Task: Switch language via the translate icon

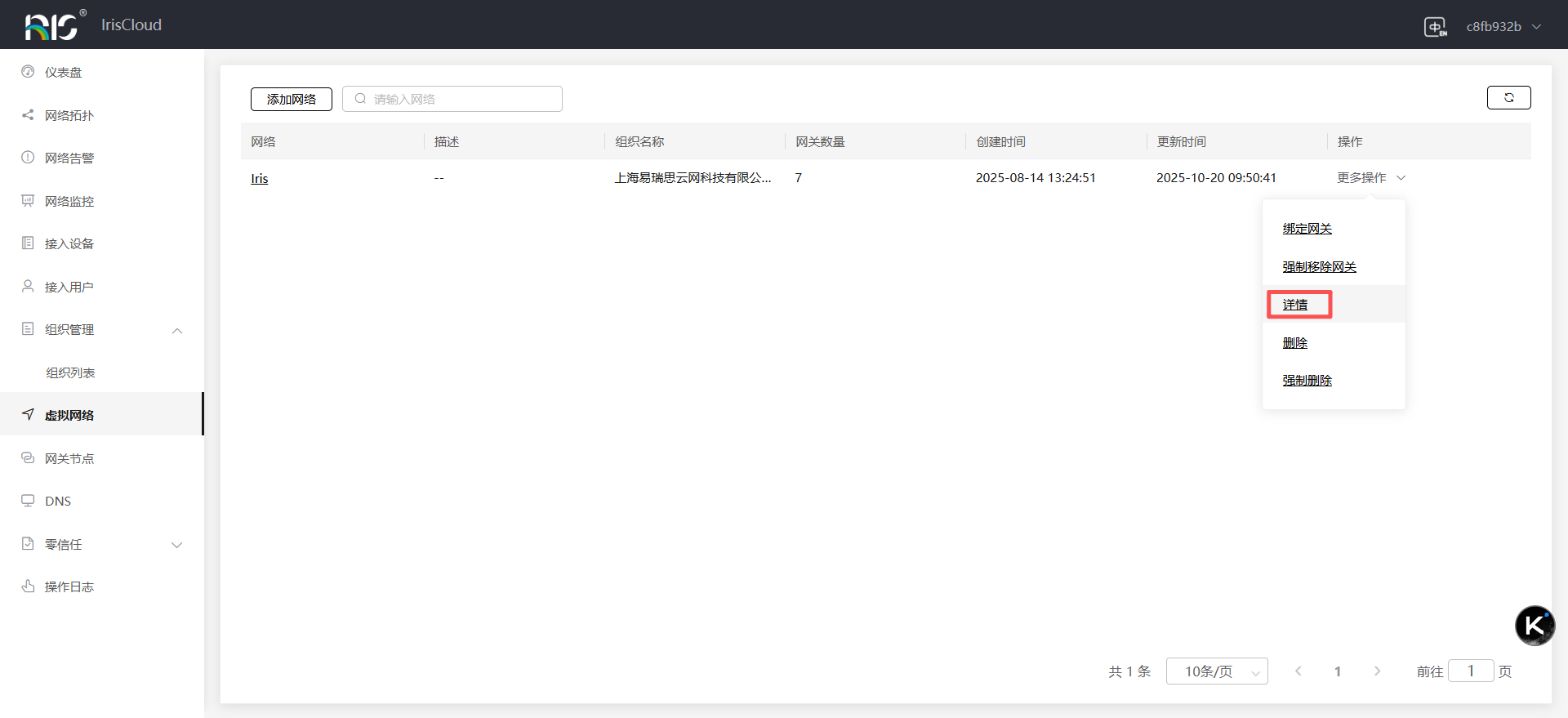Action: click(x=1435, y=27)
